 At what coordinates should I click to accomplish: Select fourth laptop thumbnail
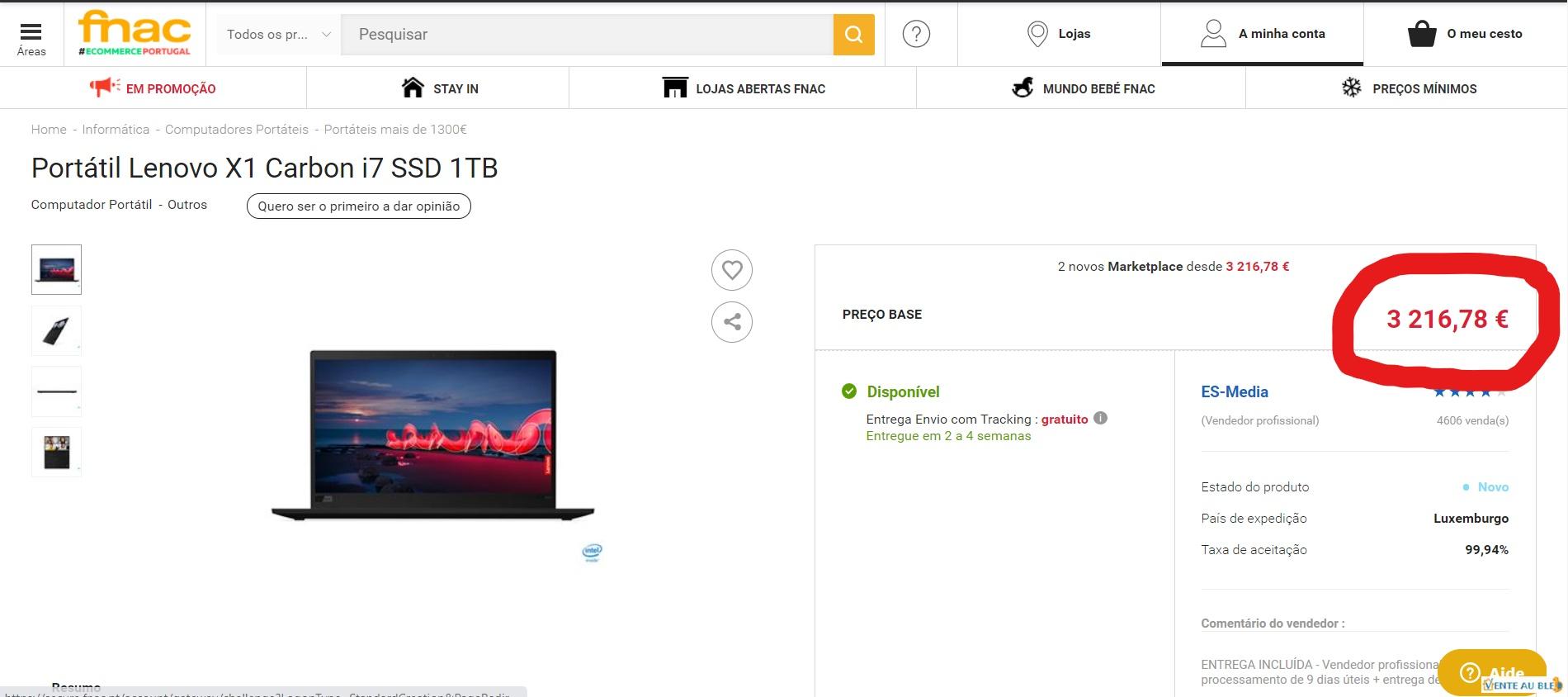click(x=56, y=452)
